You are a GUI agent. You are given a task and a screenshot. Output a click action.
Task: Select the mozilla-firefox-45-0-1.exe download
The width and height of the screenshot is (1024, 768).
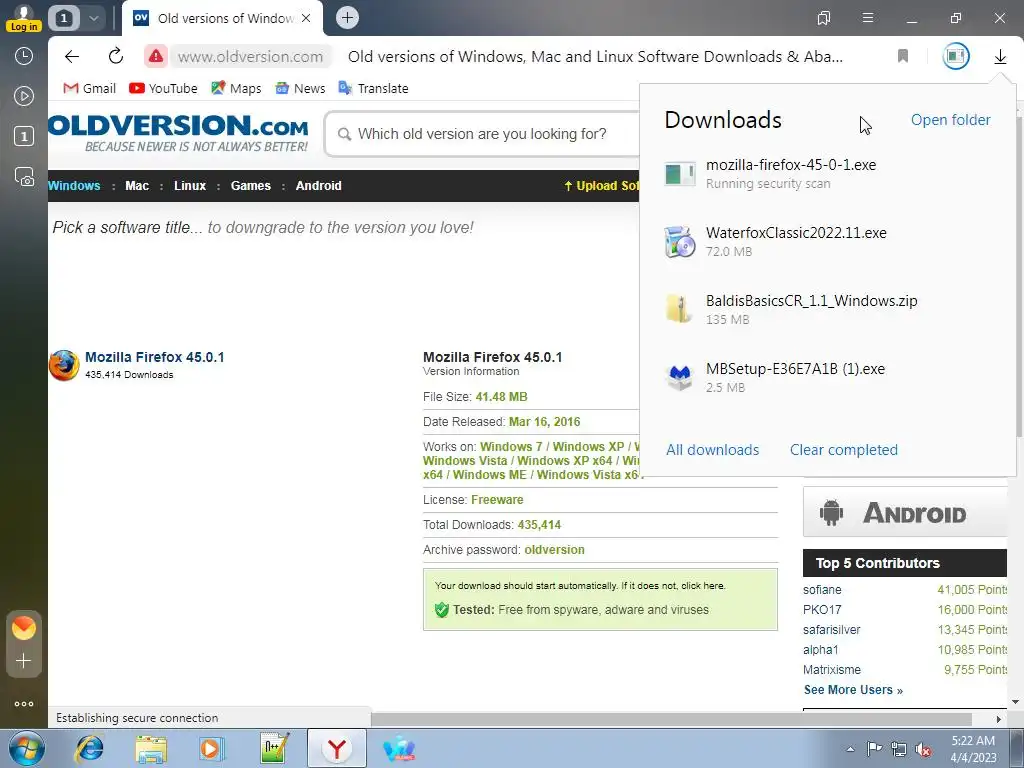point(827,174)
